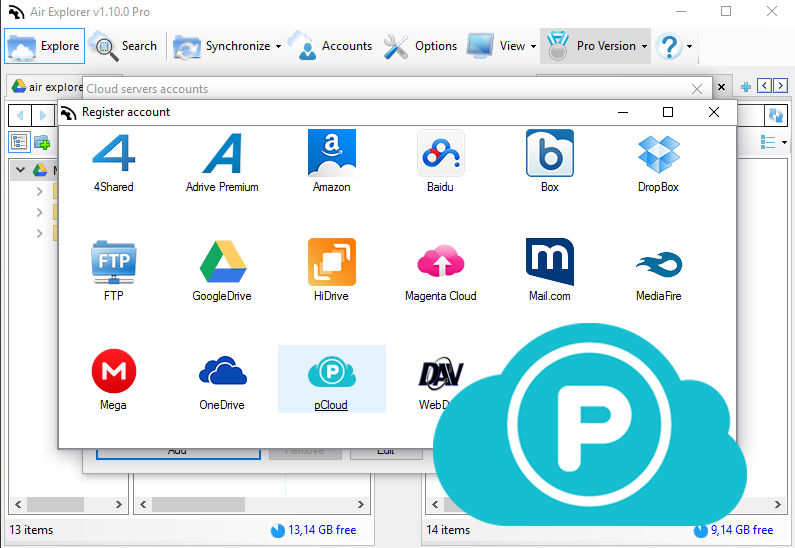
Task: Expand the View dropdown arrow
Action: click(x=533, y=46)
